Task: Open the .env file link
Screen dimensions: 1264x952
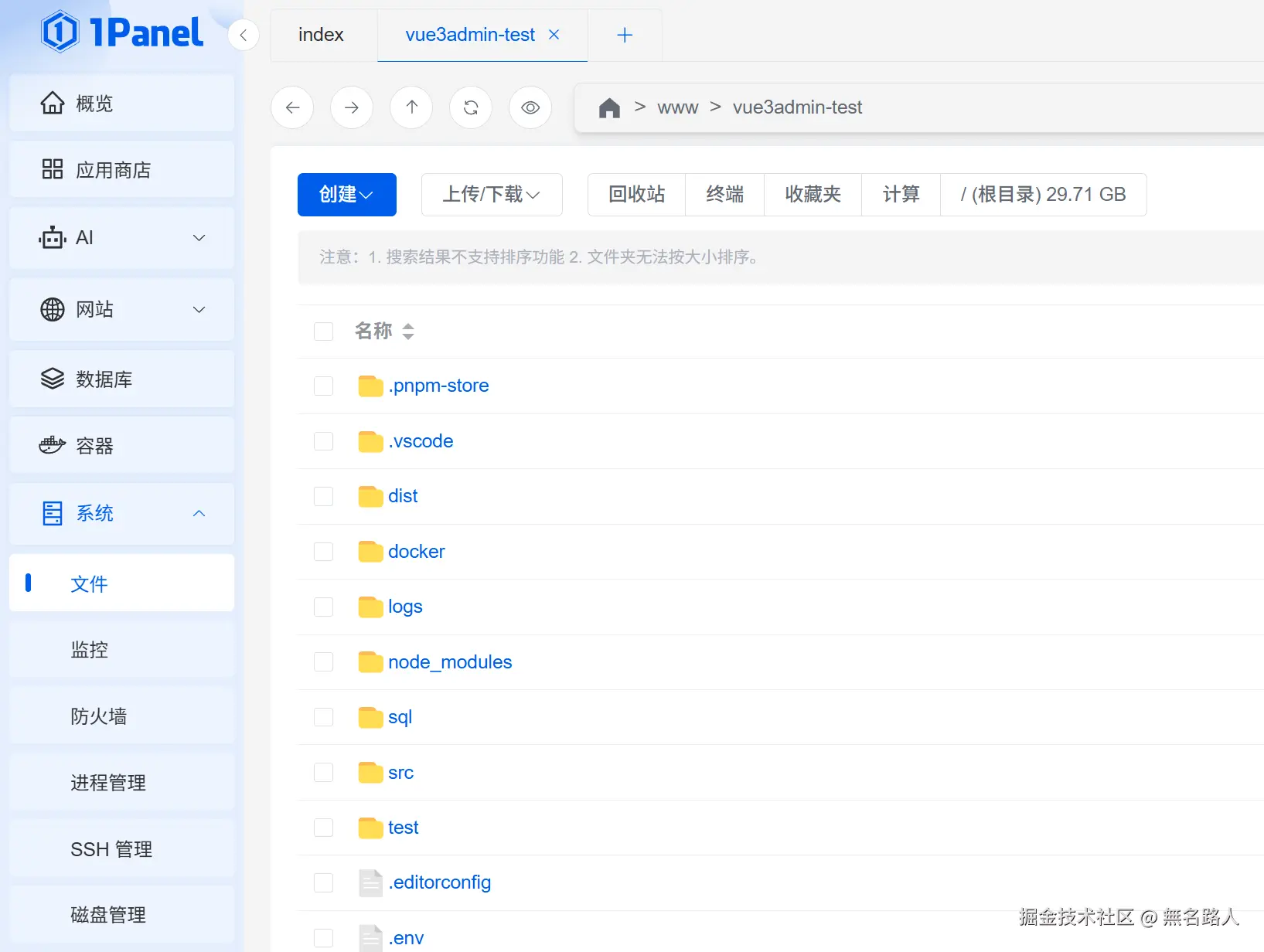Action: click(x=407, y=938)
